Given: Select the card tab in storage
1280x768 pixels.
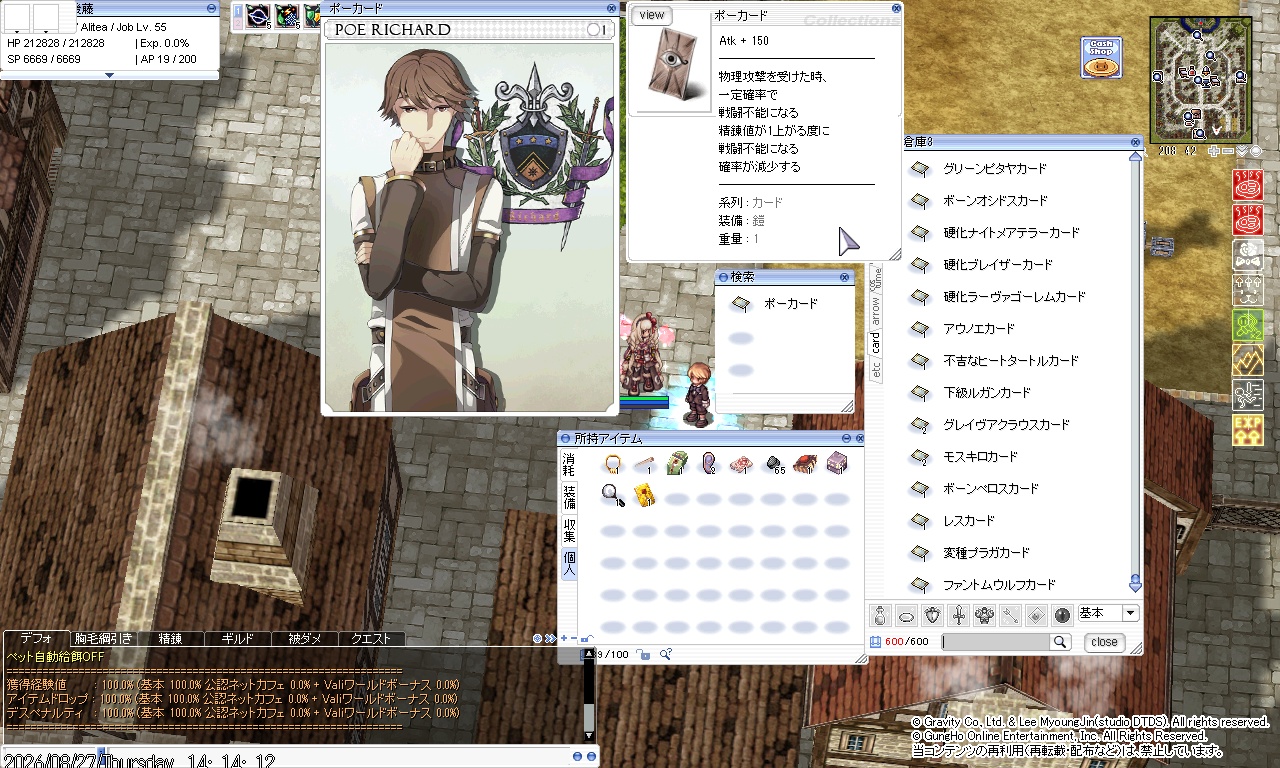Looking at the screenshot, I should [x=876, y=343].
